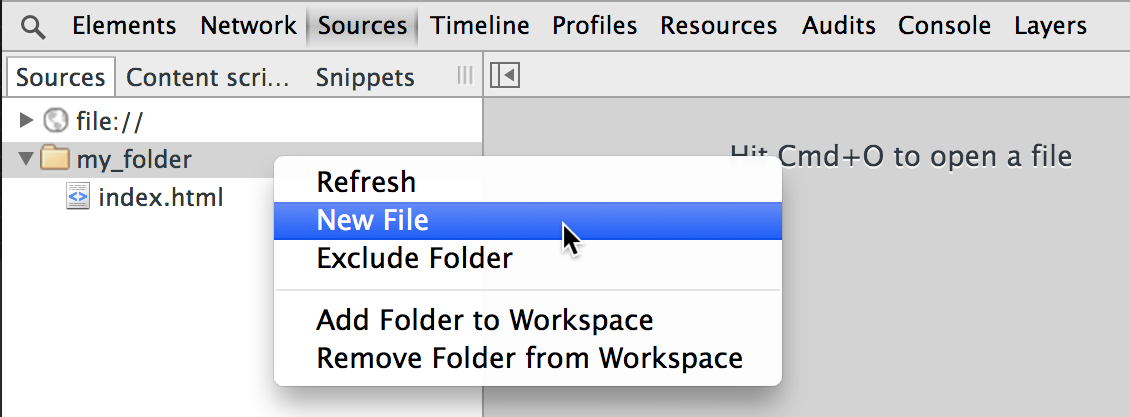The width and height of the screenshot is (1130, 417).
Task: Switch to Content scripts sidebar tab
Action: (208, 77)
